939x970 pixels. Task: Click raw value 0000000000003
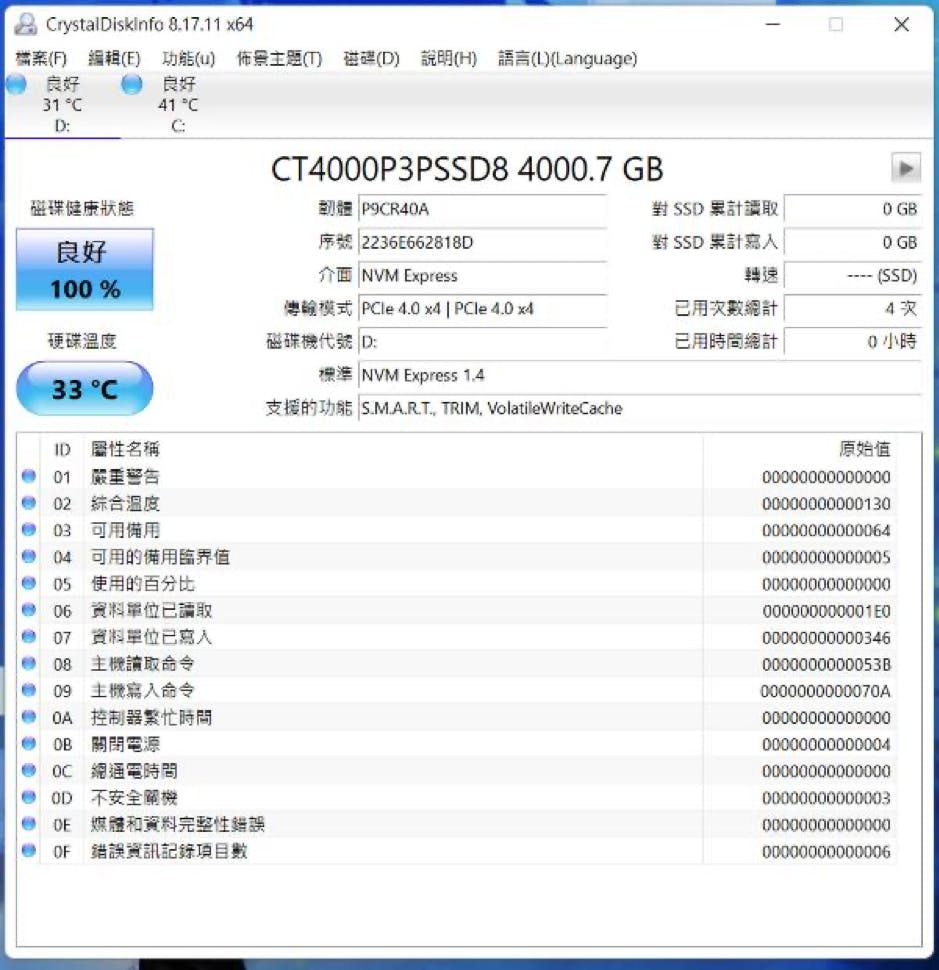point(826,799)
